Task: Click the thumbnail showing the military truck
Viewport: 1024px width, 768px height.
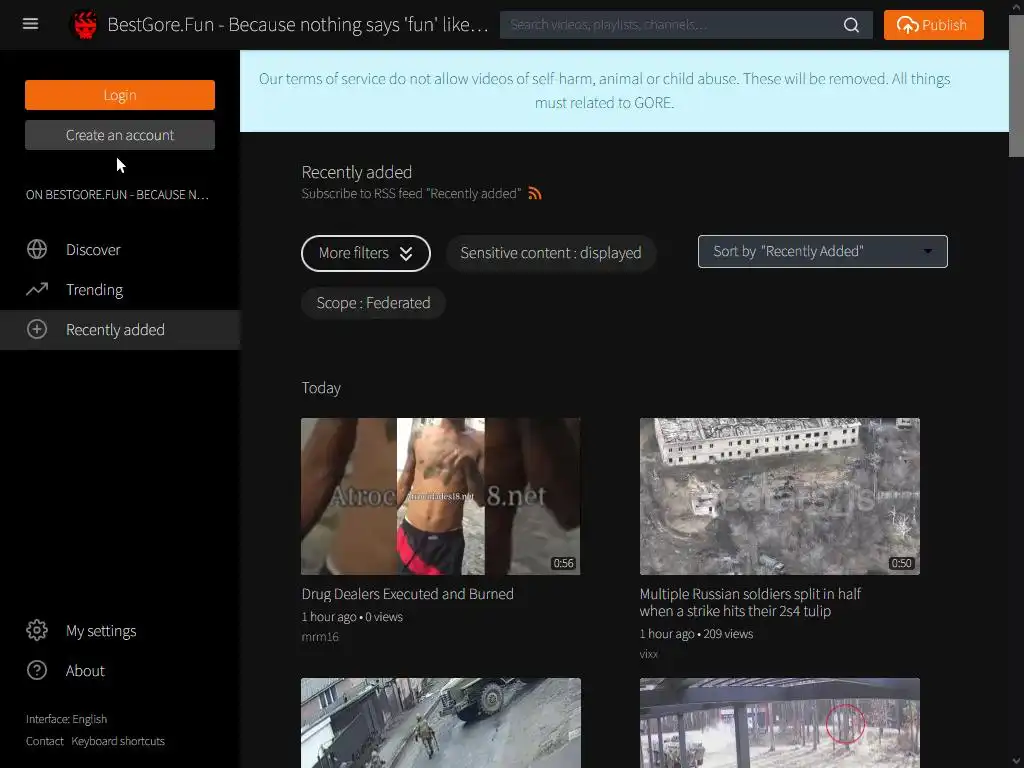Action: [441, 723]
